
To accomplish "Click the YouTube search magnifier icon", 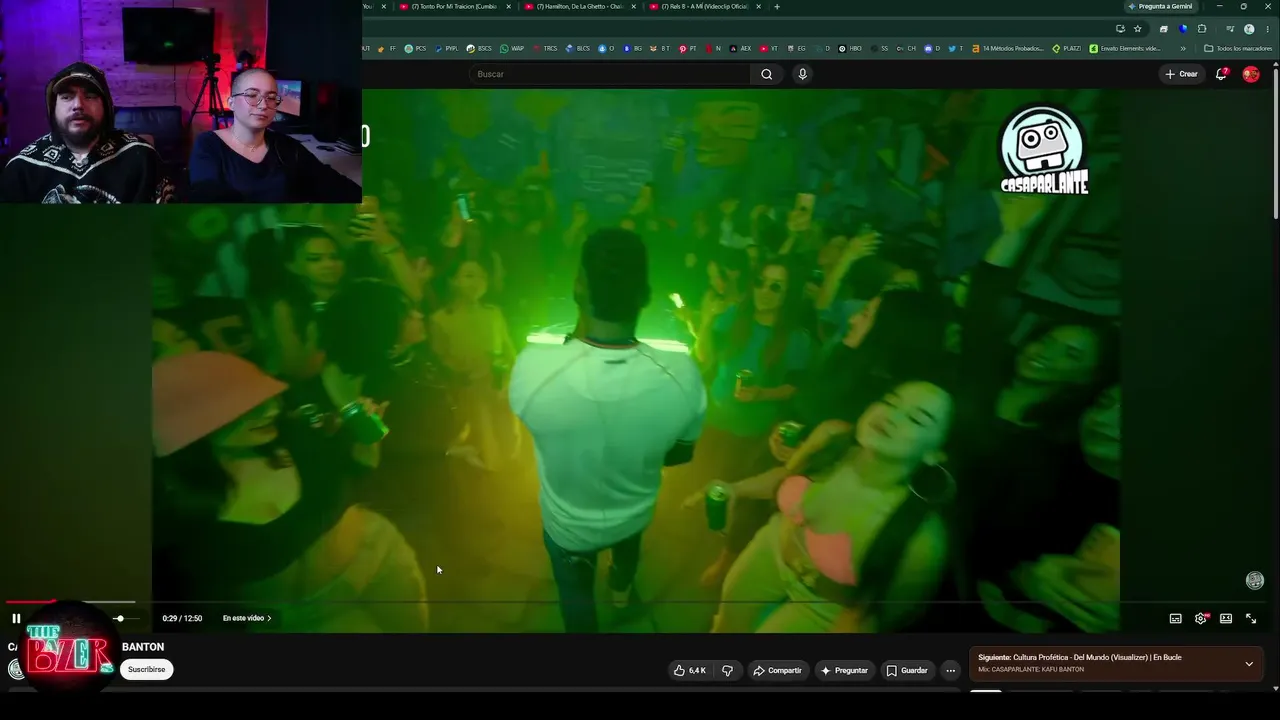I will pos(766,74).
